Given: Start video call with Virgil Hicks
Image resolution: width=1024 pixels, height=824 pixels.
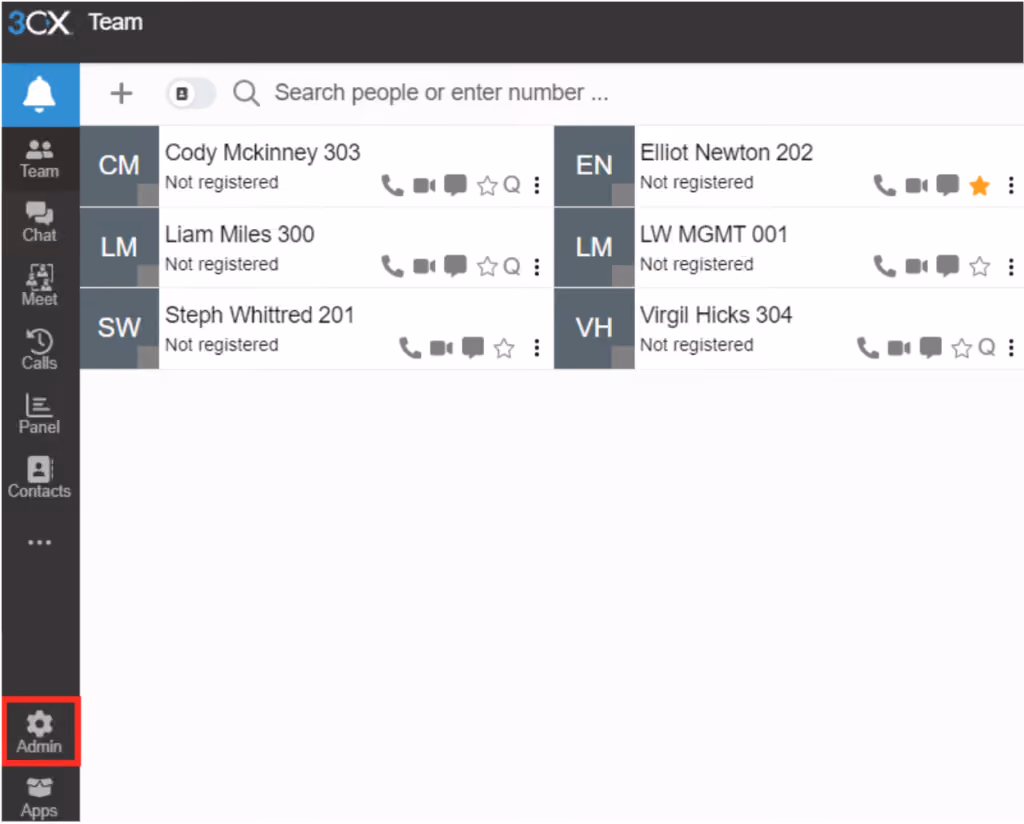Looking at the screenshot, I should coord(899,348).
